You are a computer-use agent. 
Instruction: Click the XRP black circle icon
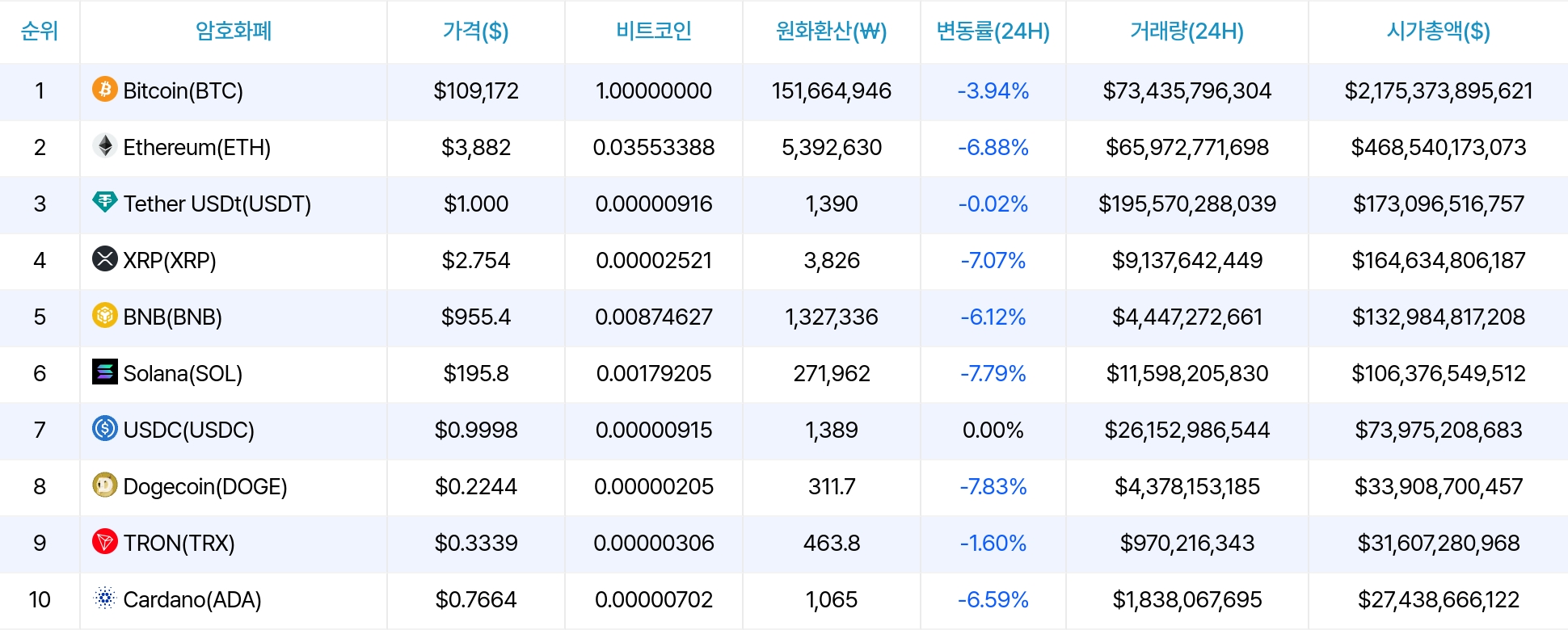pos(105,258)
